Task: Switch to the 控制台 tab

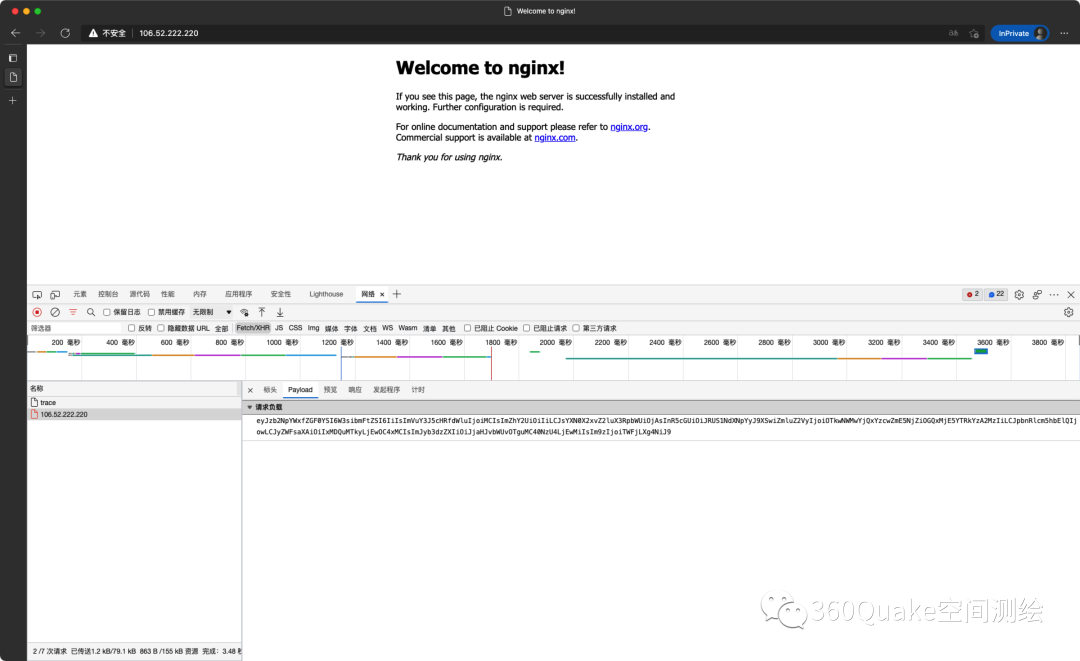Action: [108, 294]
